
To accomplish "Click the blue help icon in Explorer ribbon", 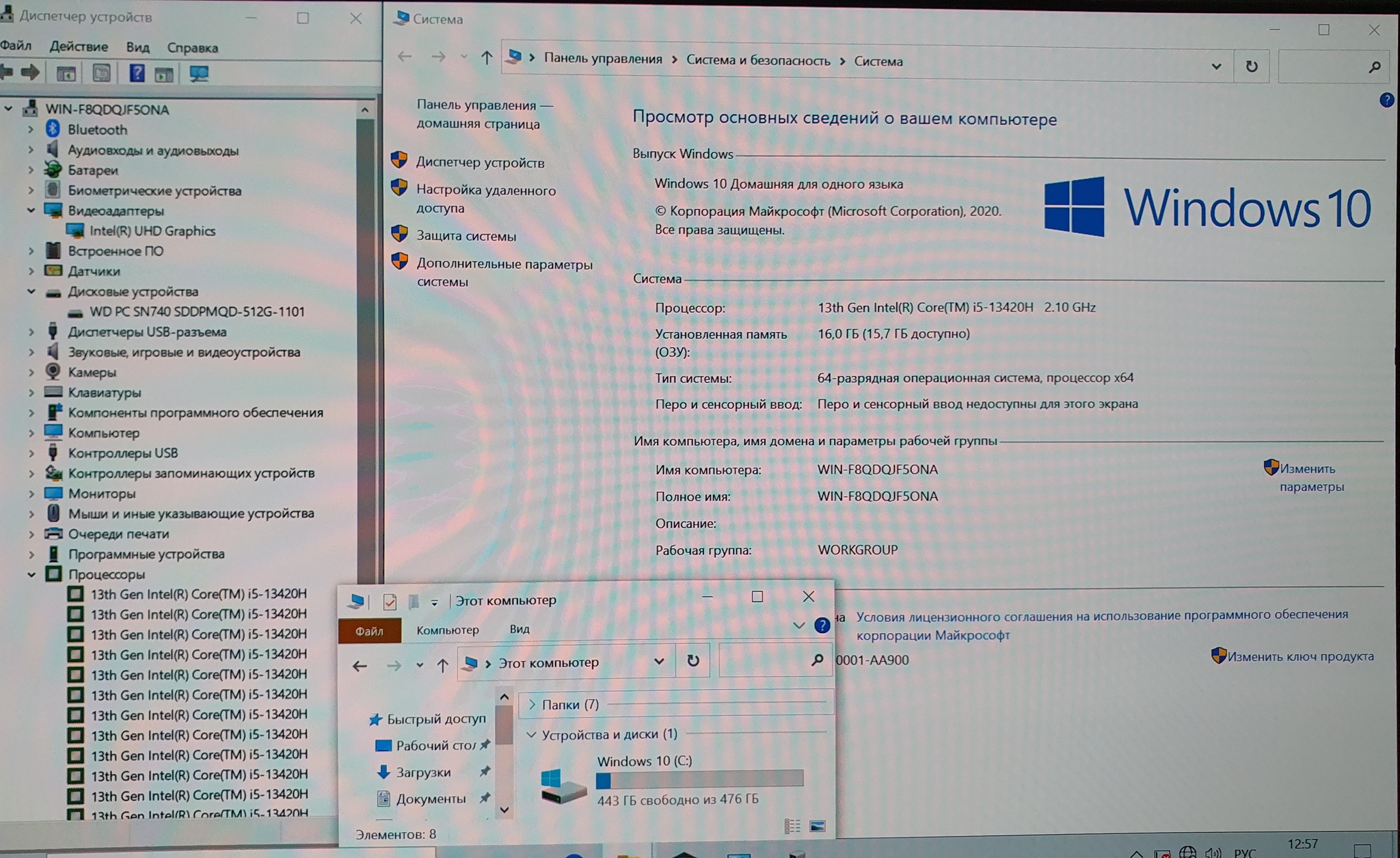I will click(x=822, y=625).
